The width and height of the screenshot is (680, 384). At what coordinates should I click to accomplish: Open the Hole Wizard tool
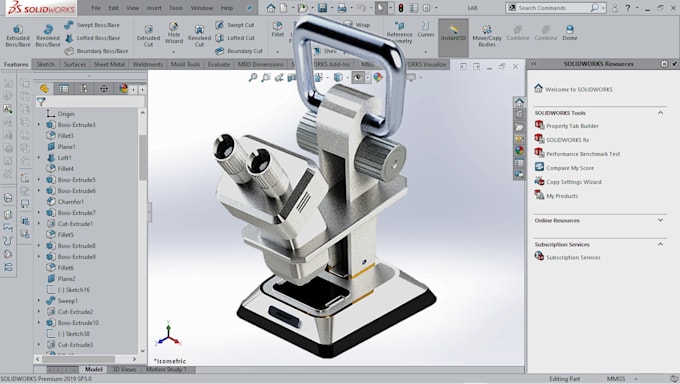click(173, 33)
